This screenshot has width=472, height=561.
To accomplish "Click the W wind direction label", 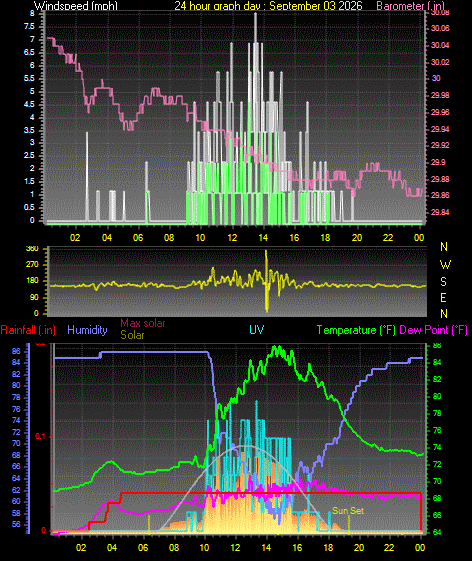I will pyautogui.click(x=445, y=265).
